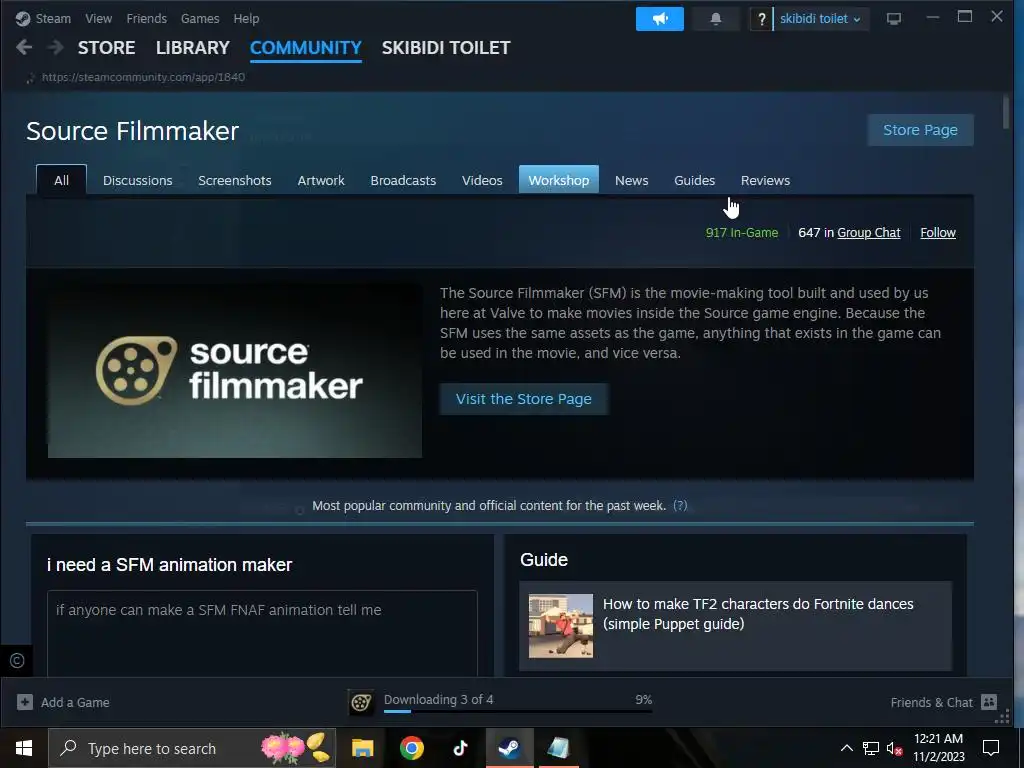
Task: Switch to the Broadcasts tab
Action: 403,180
